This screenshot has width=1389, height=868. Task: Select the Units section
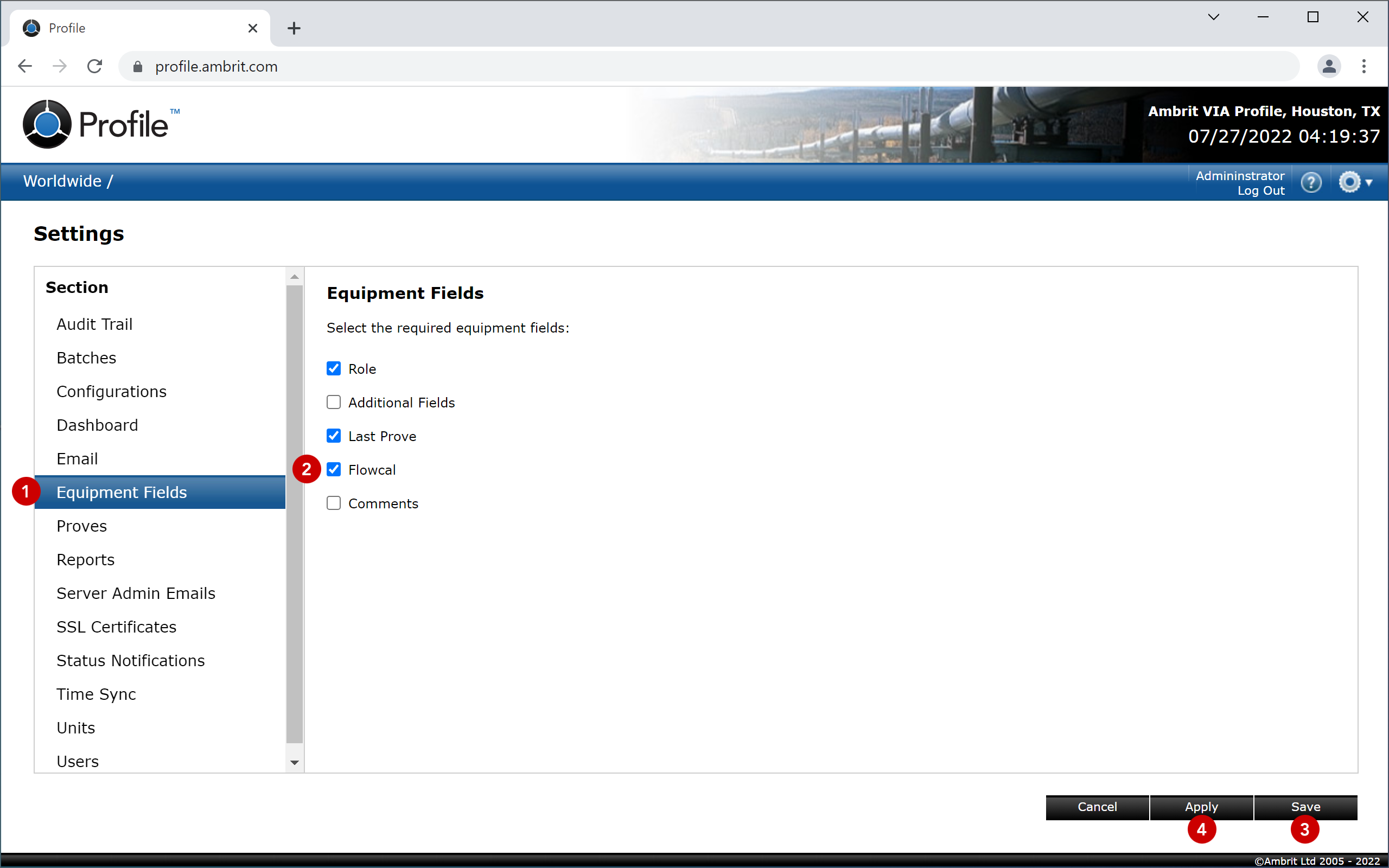[160, 728]
